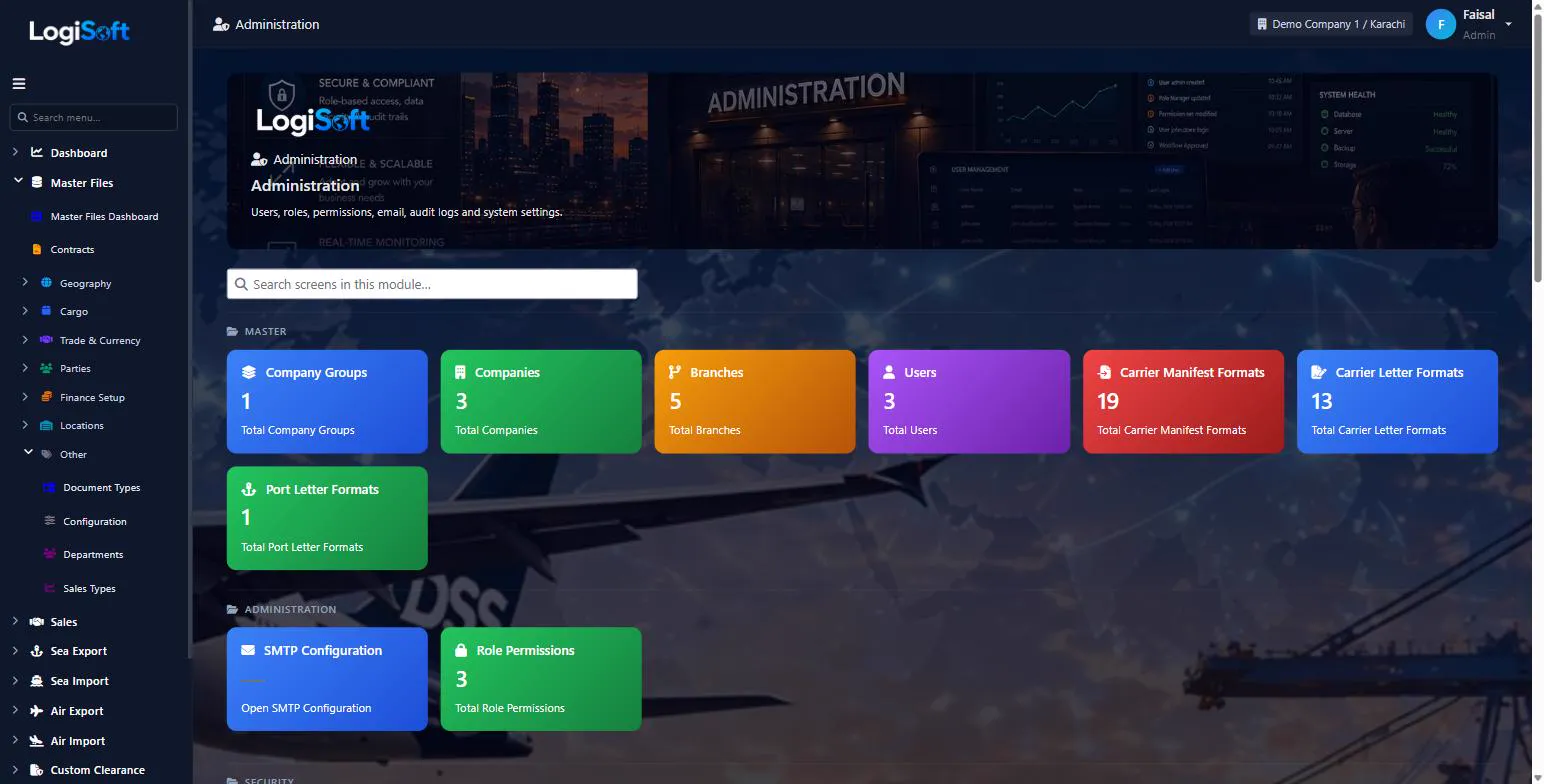Viewport: 1544px width, 784px height.
Task: Click the Search menu input field
Action: coord(93,117)
